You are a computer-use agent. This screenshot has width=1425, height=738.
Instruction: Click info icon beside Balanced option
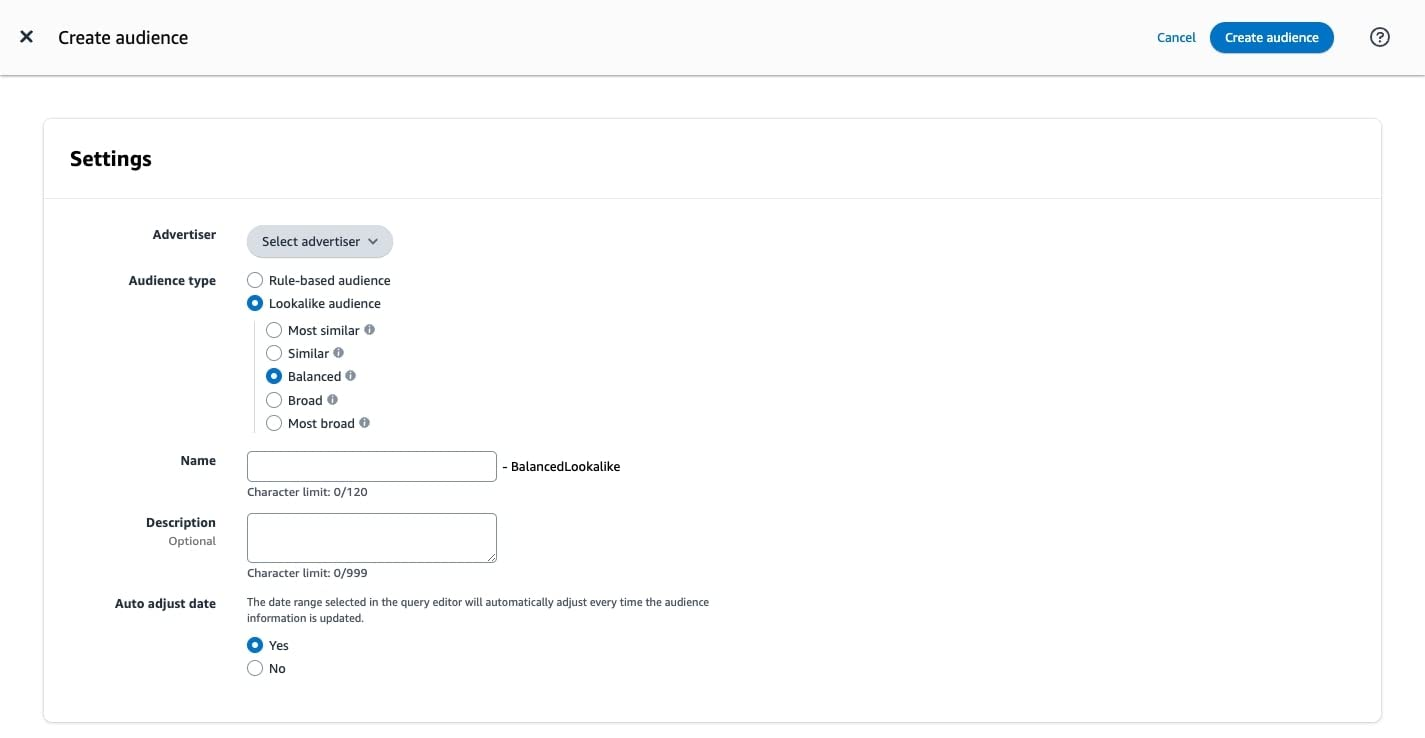pyautogui.click(x=351, y=376)
